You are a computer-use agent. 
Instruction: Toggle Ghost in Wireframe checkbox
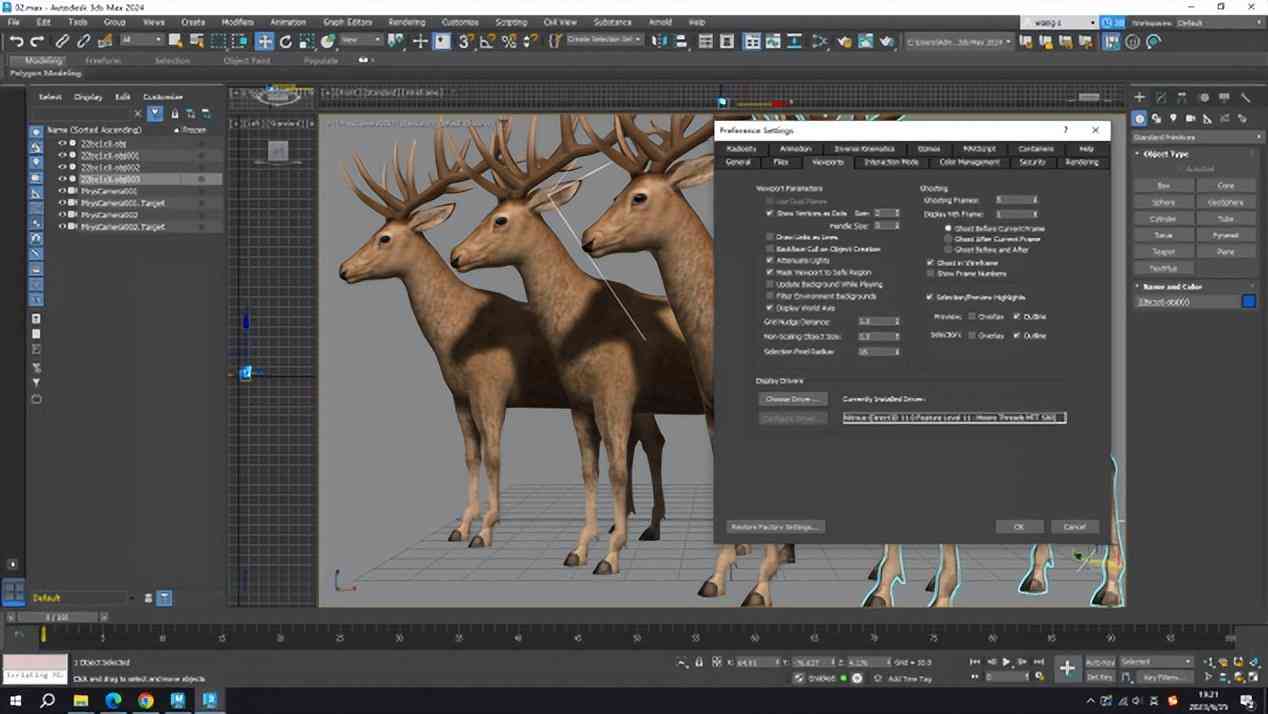click(930, 263)
